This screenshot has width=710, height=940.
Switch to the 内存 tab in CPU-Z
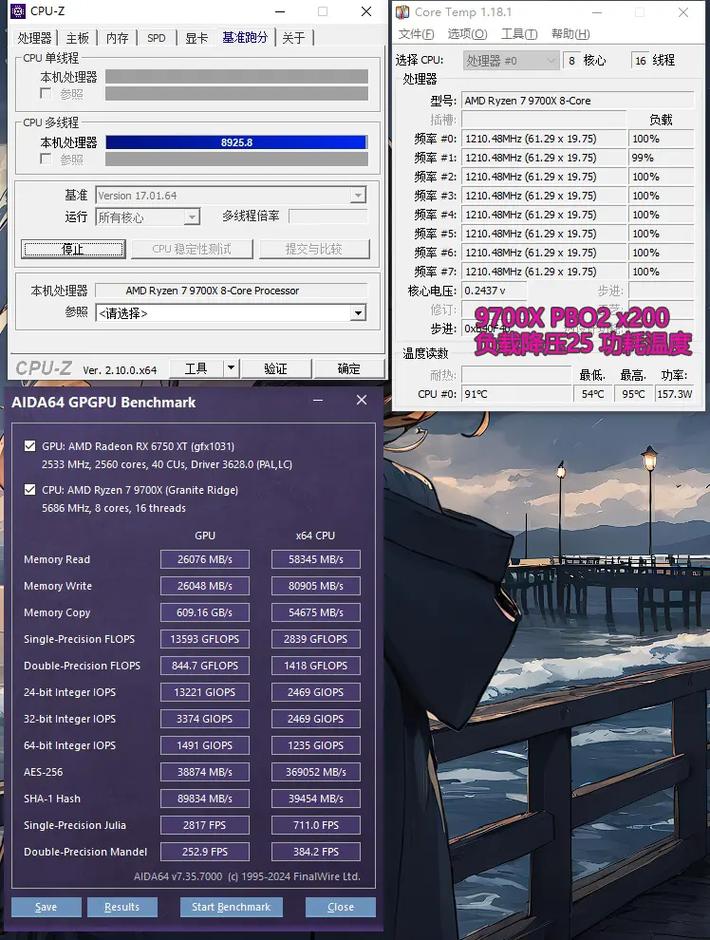tap(118, 38)
